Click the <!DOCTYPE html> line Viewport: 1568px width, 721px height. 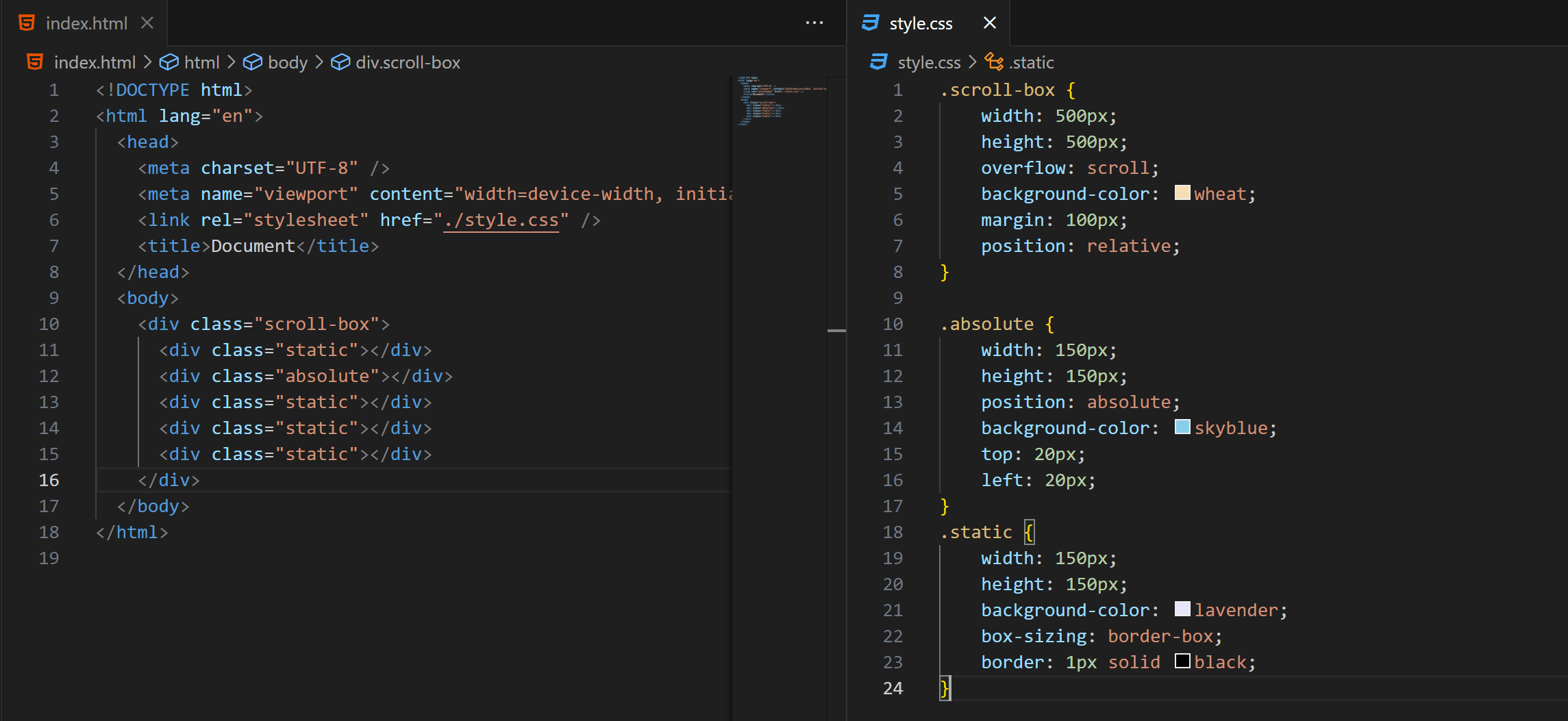coord(174,90)
